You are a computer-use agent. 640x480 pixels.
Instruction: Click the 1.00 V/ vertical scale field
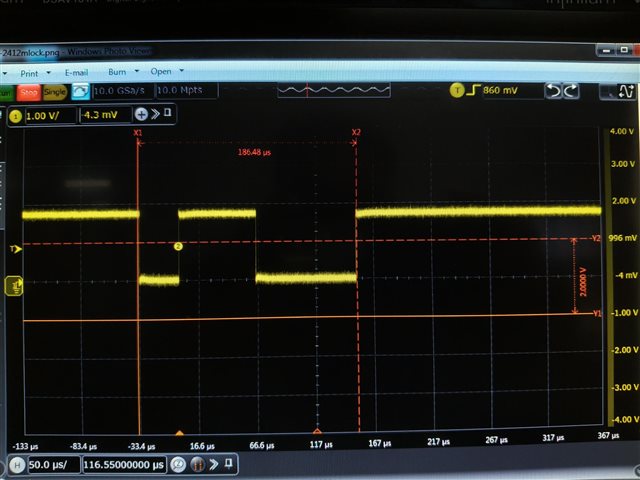point(50,116)
